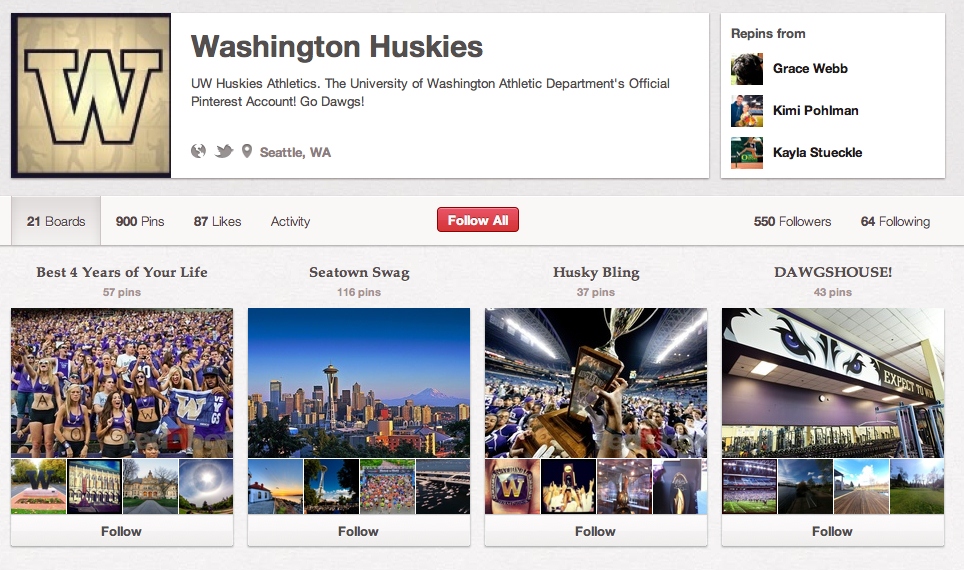Switch to the 900 Pins tab
Screen dimensions: 964x570
[x=140, y=221]
